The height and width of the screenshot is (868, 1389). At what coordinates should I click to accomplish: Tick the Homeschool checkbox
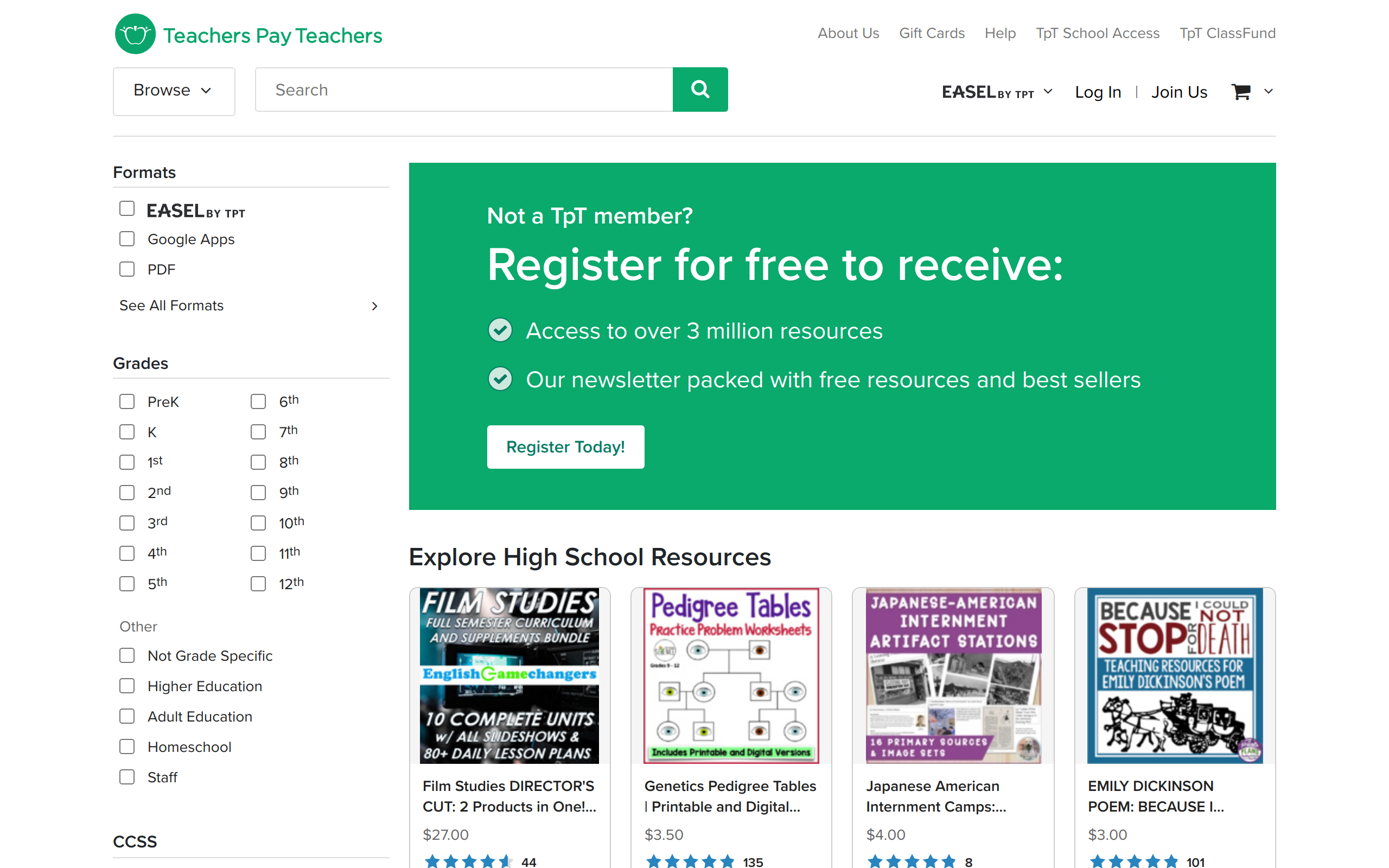127,746
